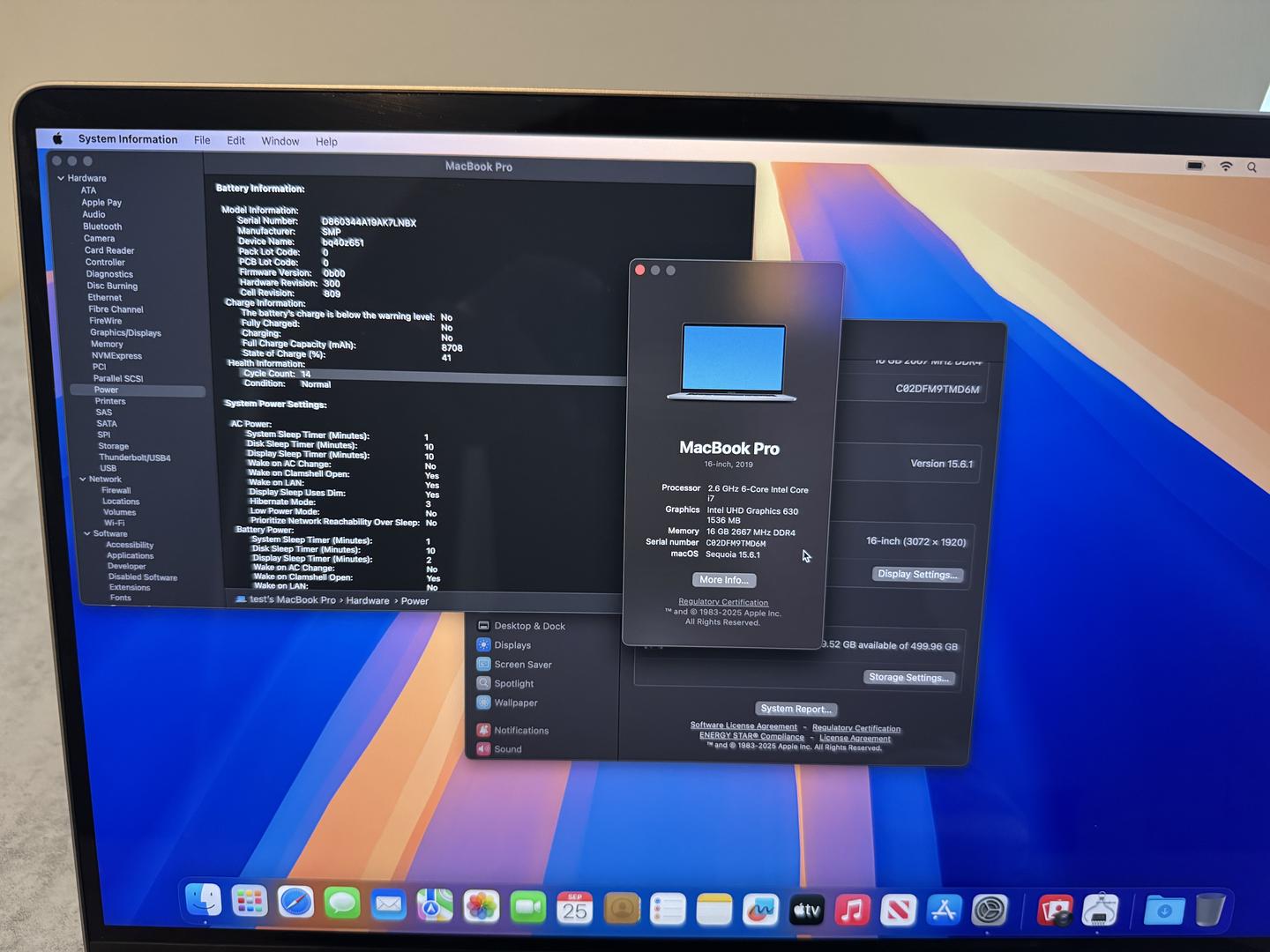Collapse the Network section chevron
This screenshot has height=952, width=1270.
[82, 480]
